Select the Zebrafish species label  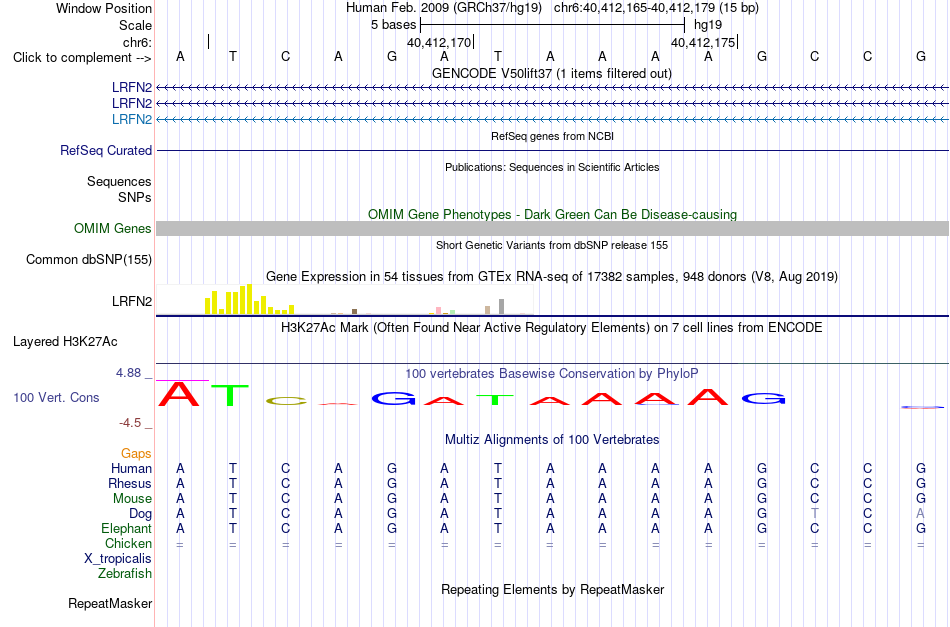125,573
